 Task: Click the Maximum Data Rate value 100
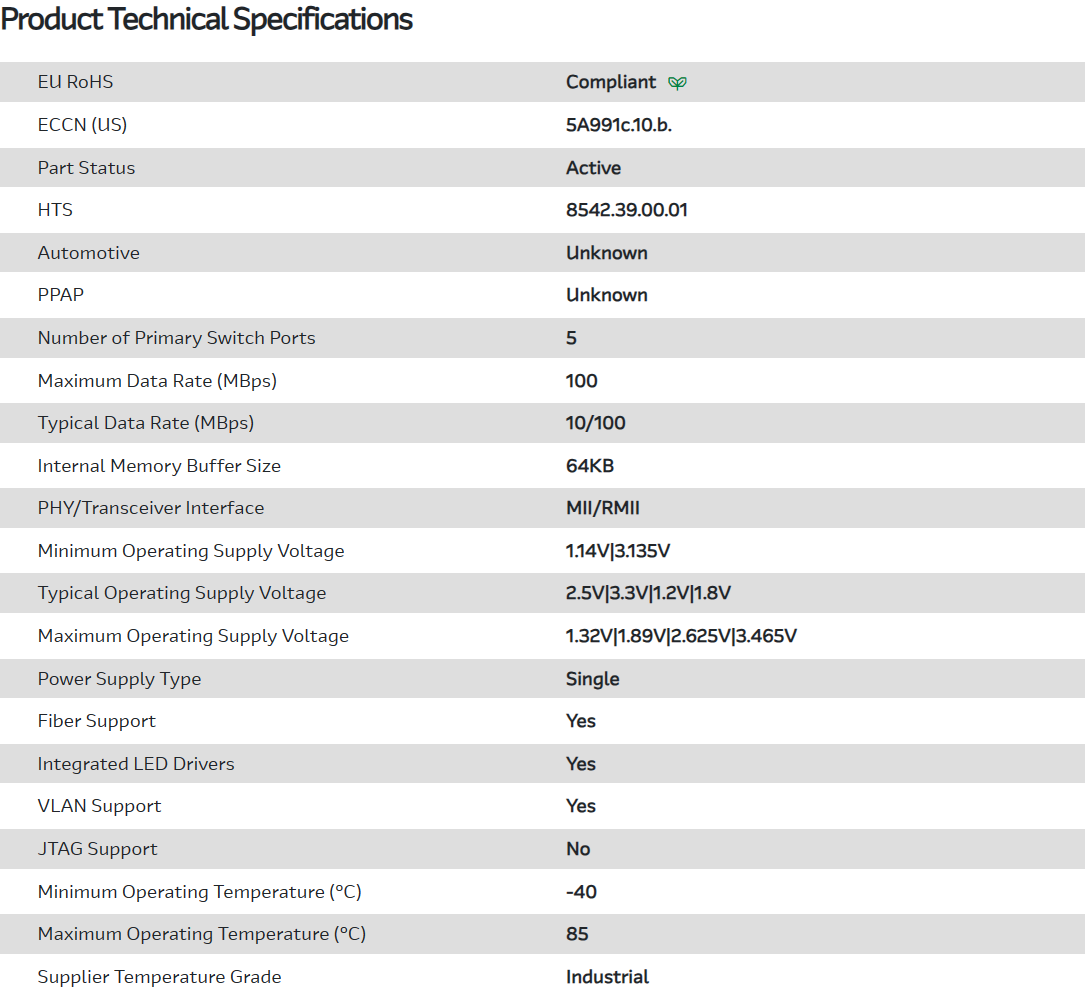click(x=581, y=381)
